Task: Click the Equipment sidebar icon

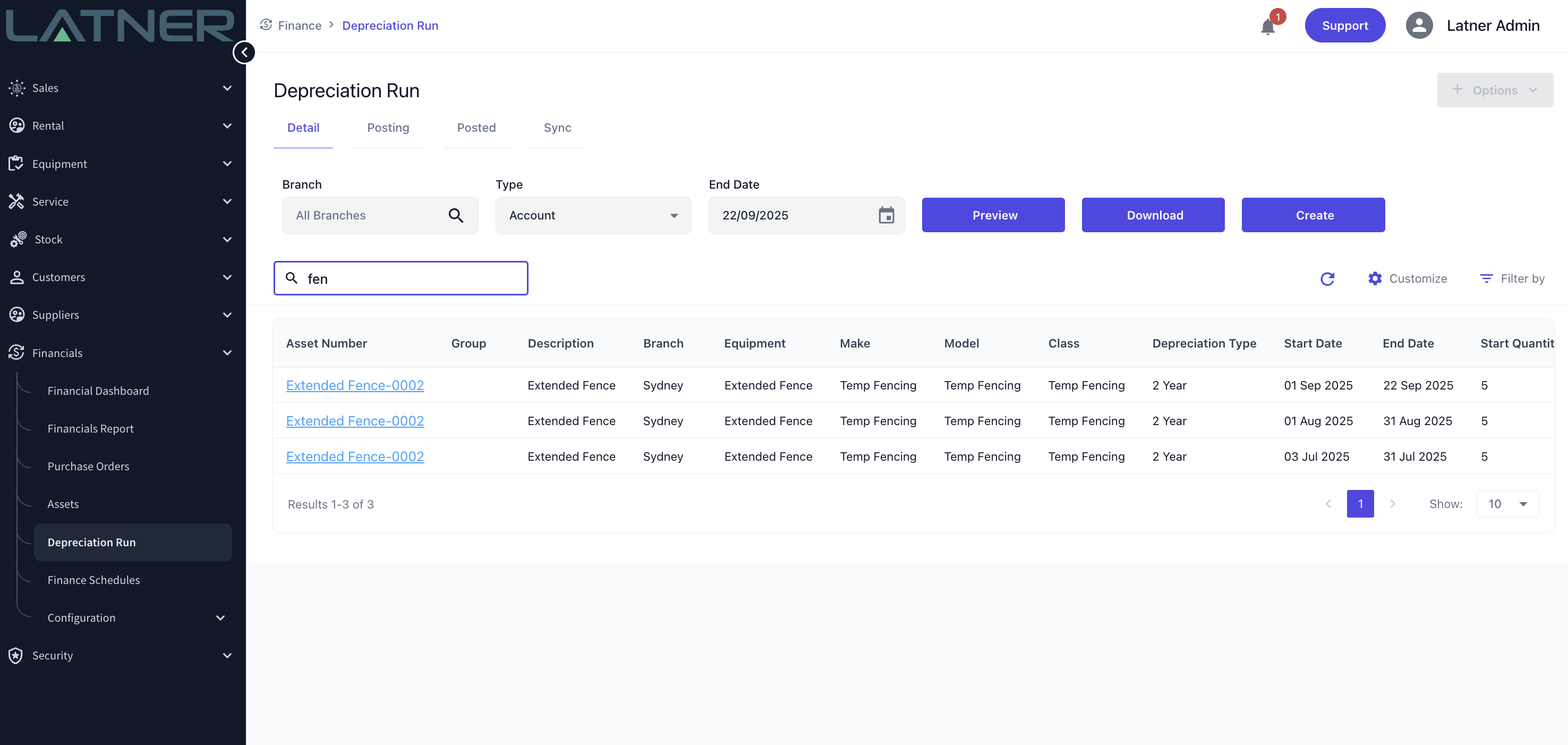Action: 16,163
